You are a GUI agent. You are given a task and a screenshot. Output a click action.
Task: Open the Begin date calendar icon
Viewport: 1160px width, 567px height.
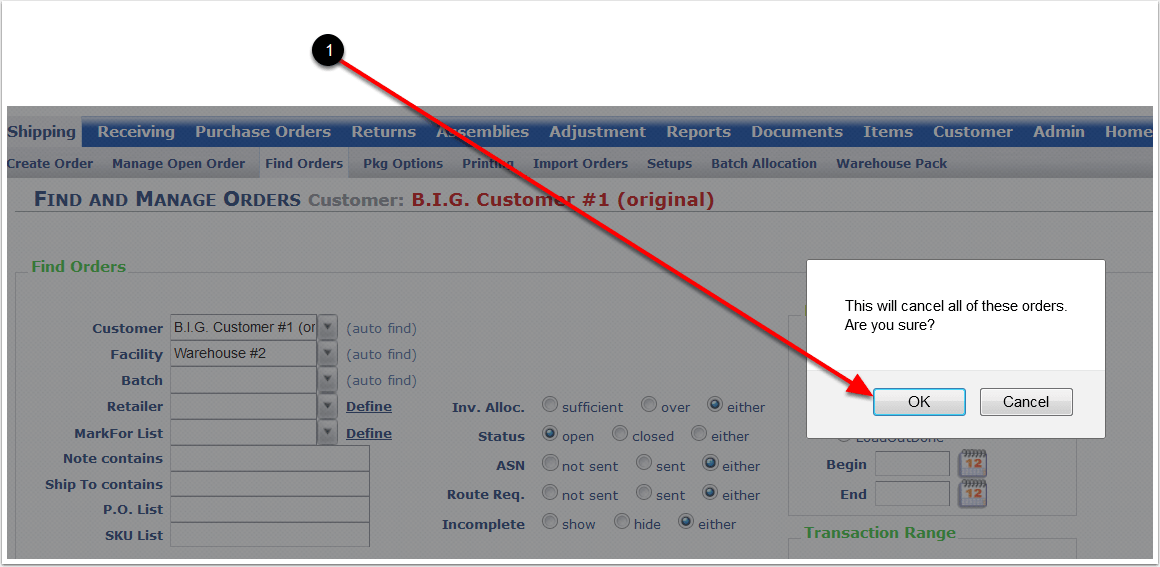tap(973, 464)
